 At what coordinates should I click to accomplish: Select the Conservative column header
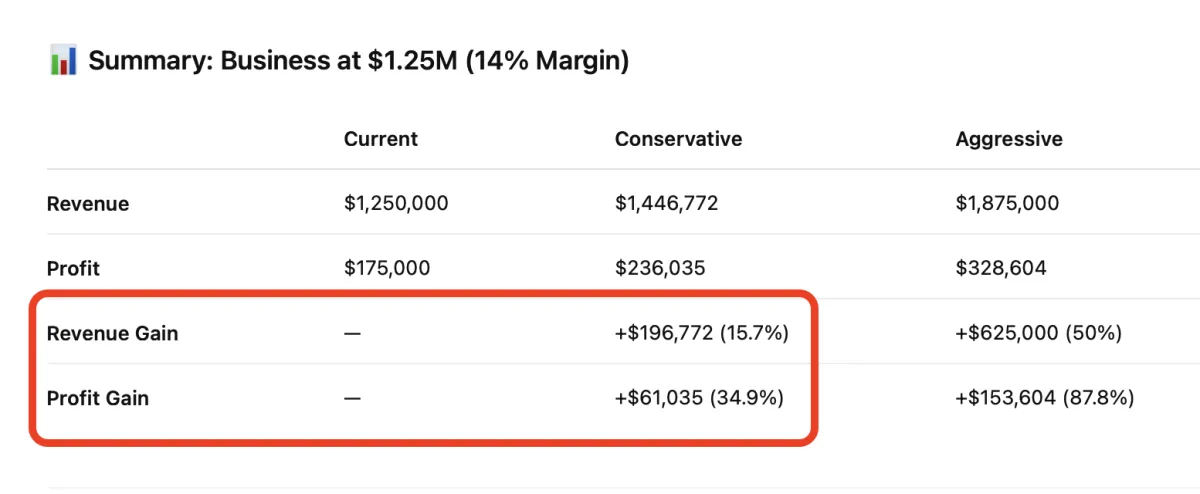click(678, 139)
